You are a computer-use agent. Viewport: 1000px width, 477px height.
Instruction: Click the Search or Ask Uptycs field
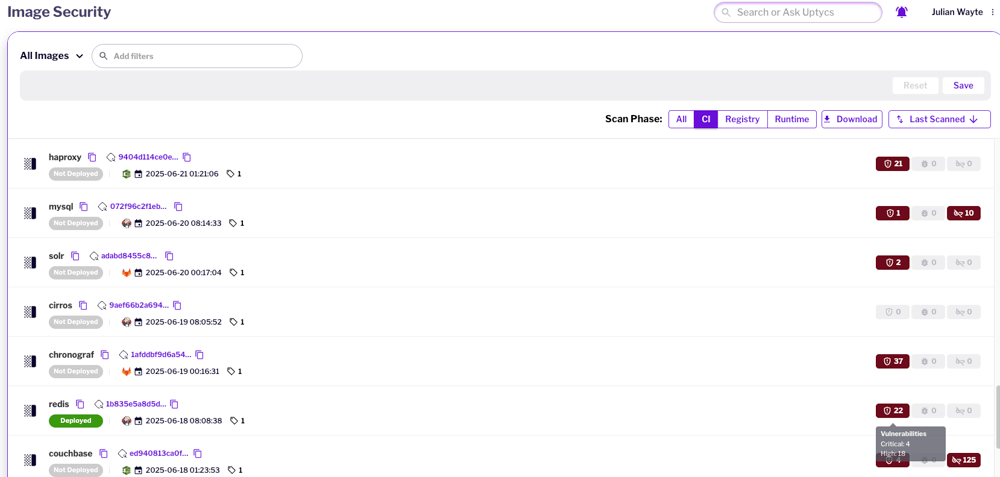click(x=797, y=12)
